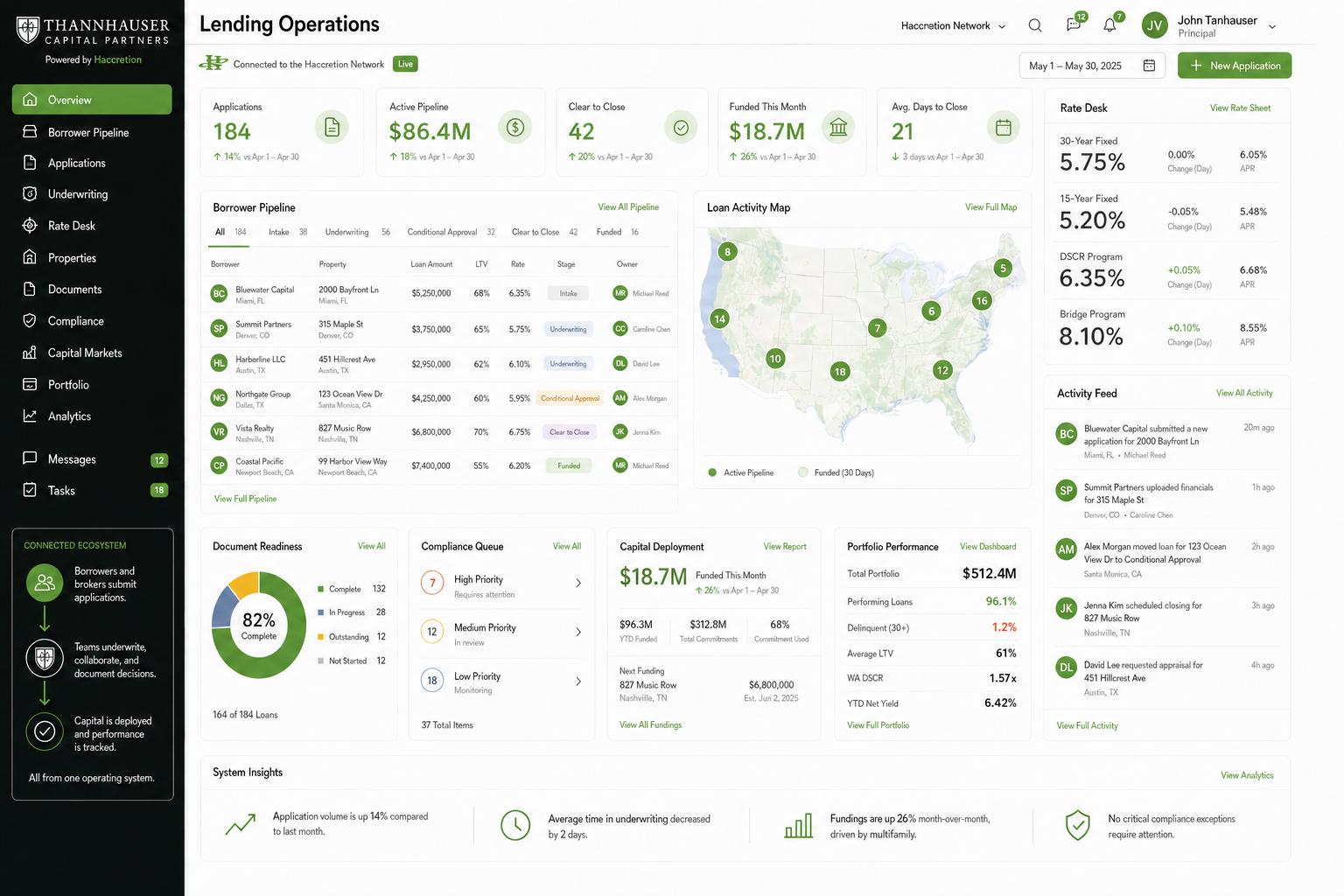Open Tasks in the sidebar
The image size is (1344, 896).
point(92,491)
